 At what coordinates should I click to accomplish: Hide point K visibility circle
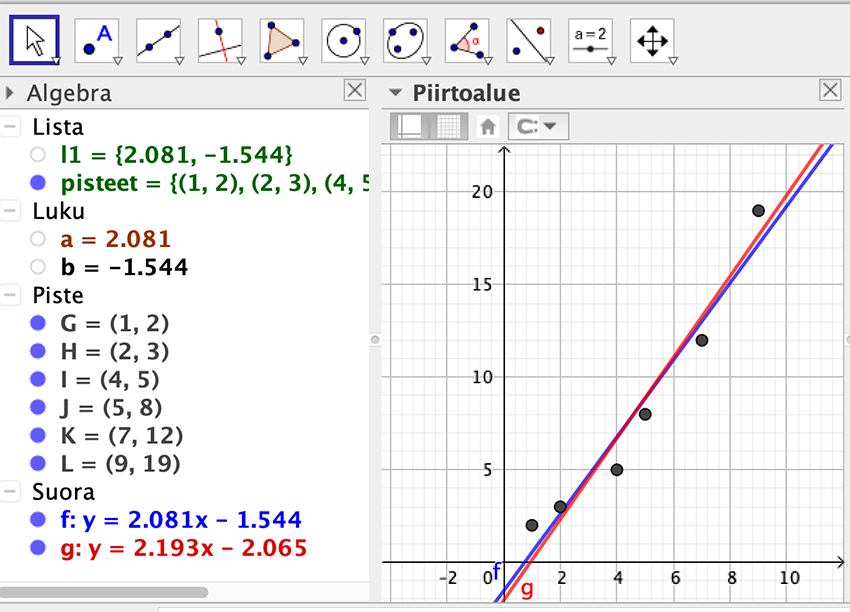[x=38, y=435]
